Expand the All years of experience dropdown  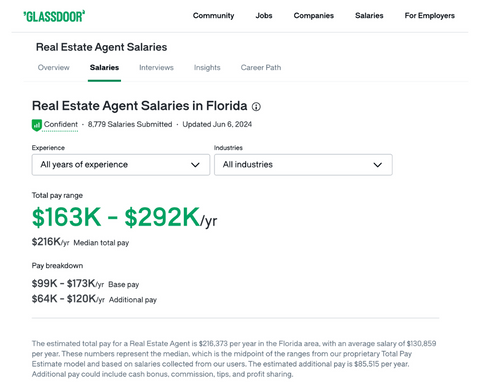click(x=121, y=165)
